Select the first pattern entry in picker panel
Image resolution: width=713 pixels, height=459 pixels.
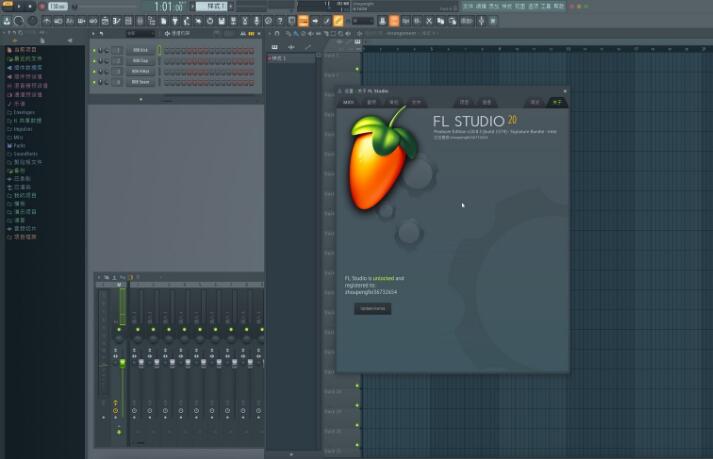click(291, 59)
